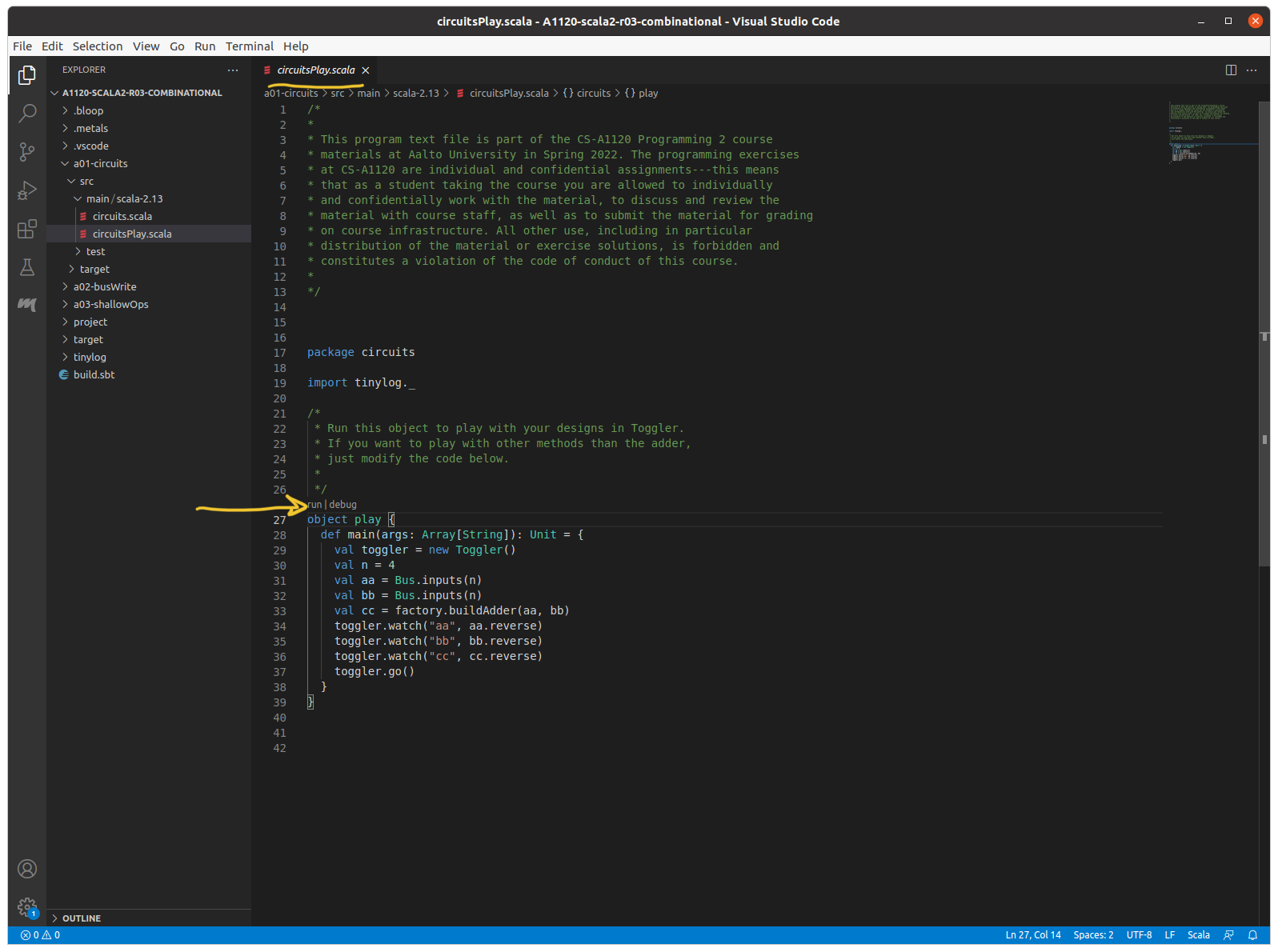Open the Extensions view

[x=27, y=230]
